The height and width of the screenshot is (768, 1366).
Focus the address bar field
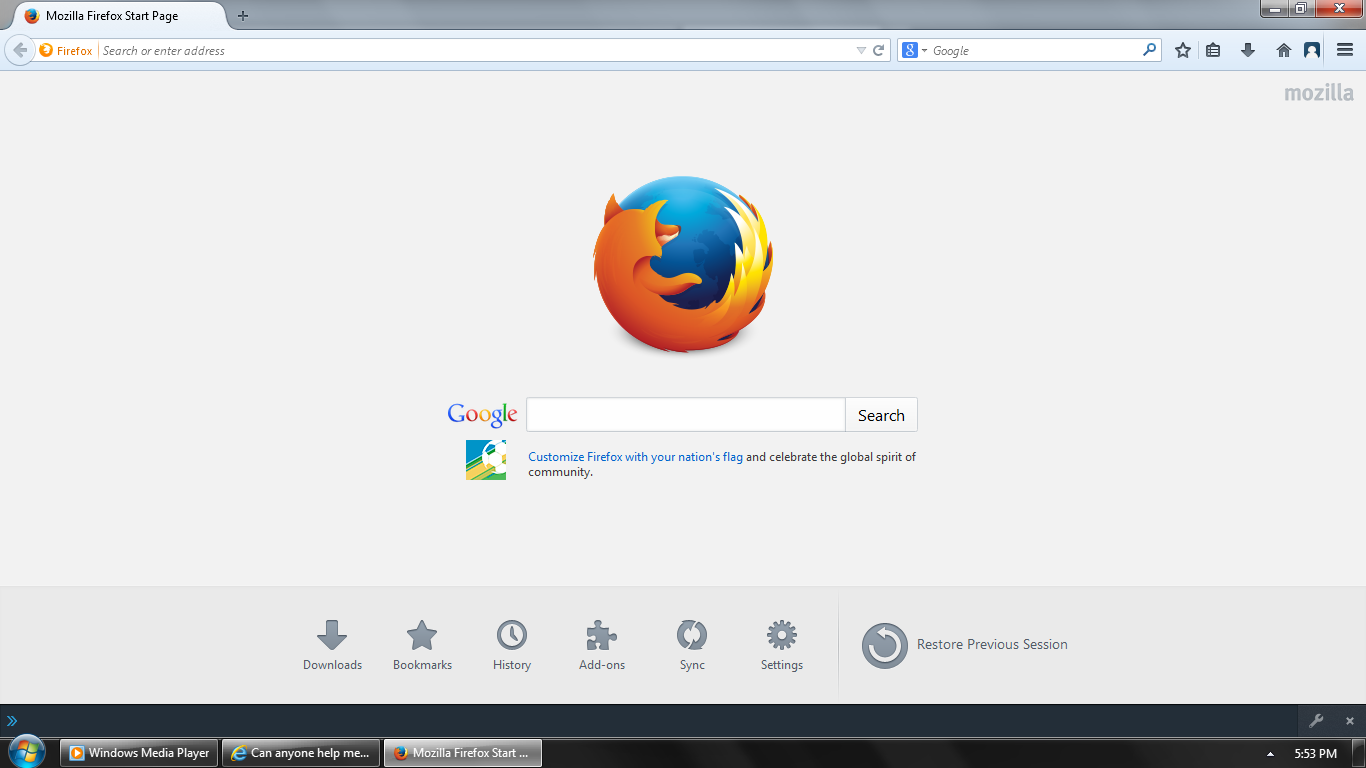(476, 50)
